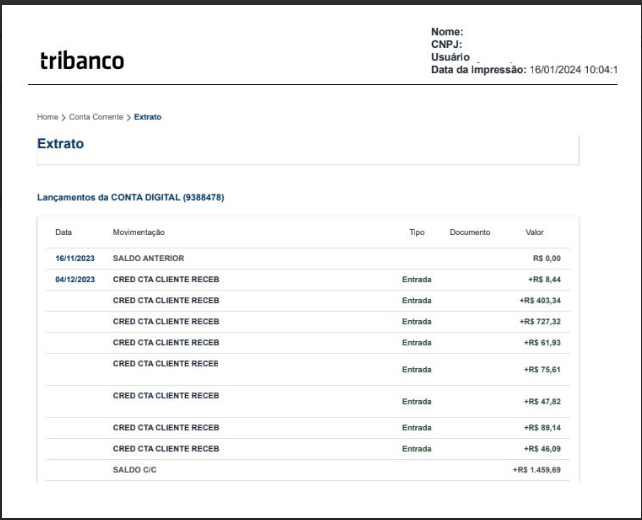This screenshot has height=520, width=642.
Task: Select the 16/11/2023 date entry
Action: 75,258
